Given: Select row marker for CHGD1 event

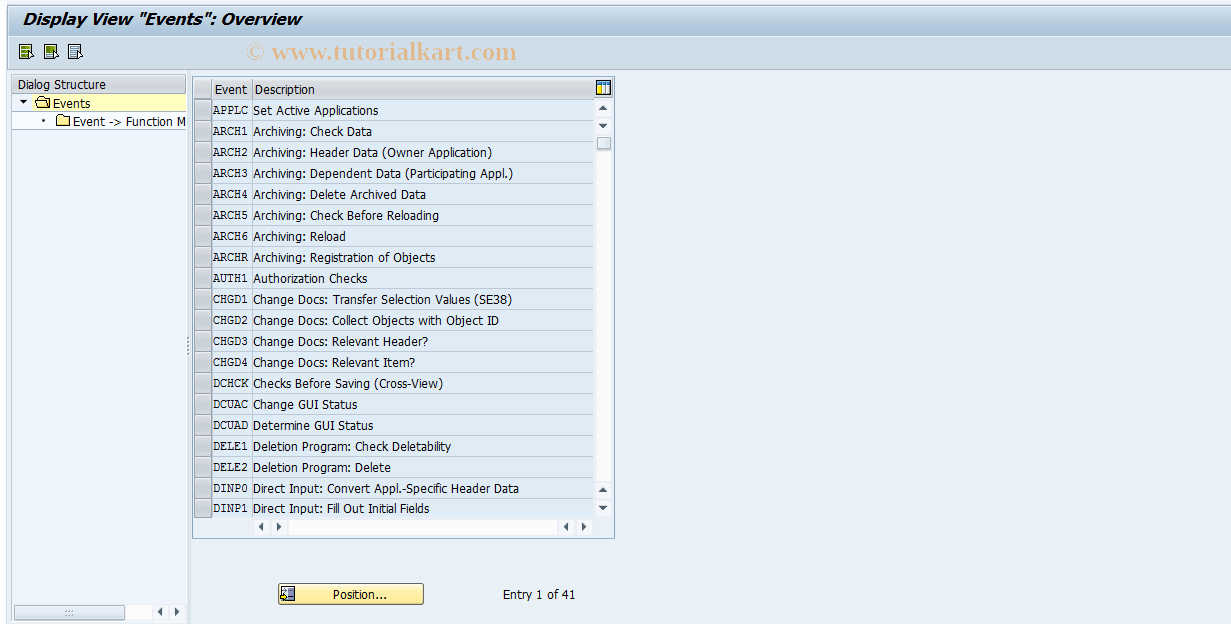Looking at the screenshot, I should [x=203, y=299].
